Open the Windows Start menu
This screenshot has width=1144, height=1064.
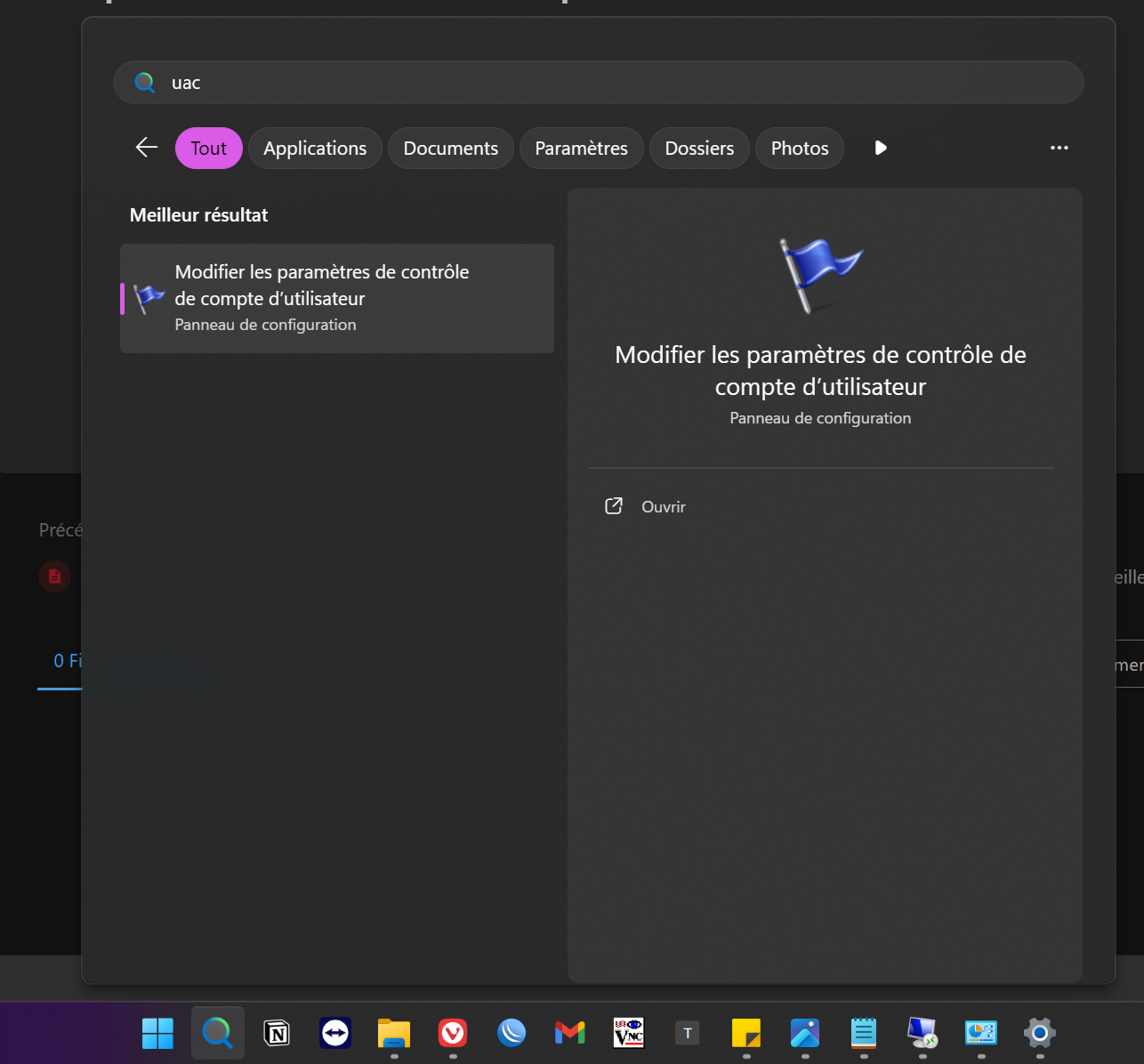click(158, 1033)
